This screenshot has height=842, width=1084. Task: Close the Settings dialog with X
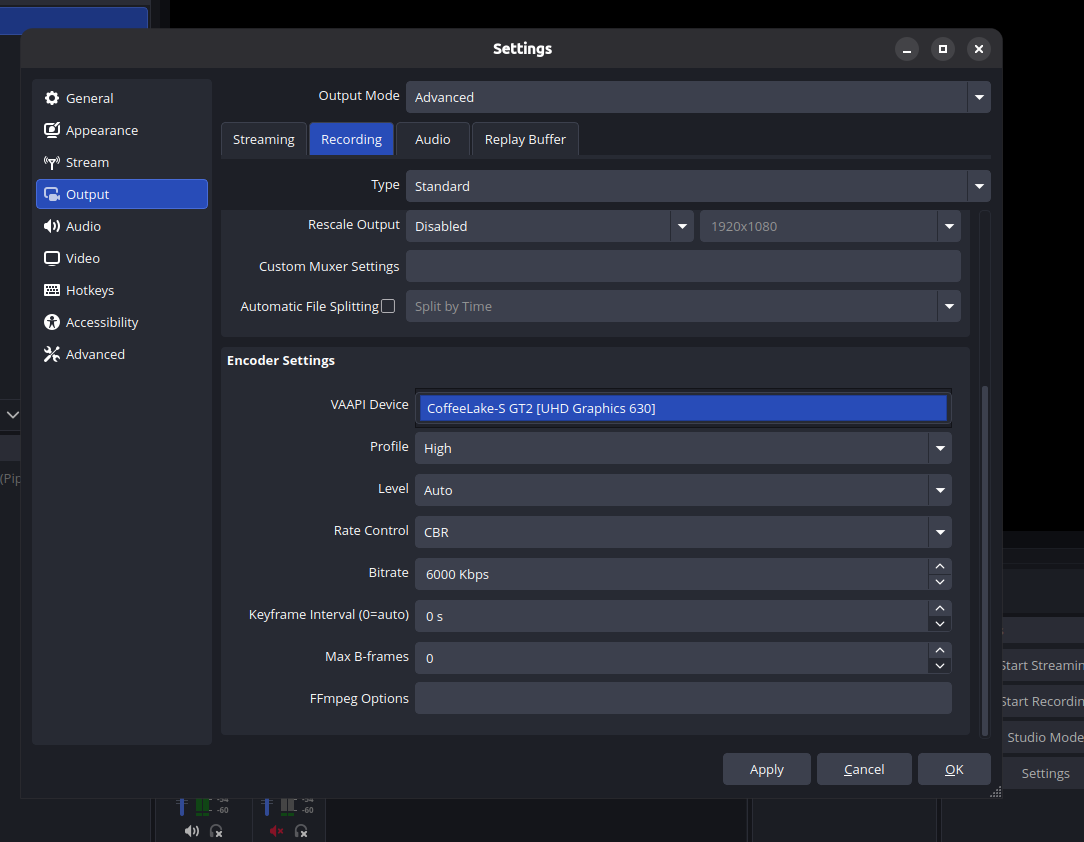click(x=979, y=49)
